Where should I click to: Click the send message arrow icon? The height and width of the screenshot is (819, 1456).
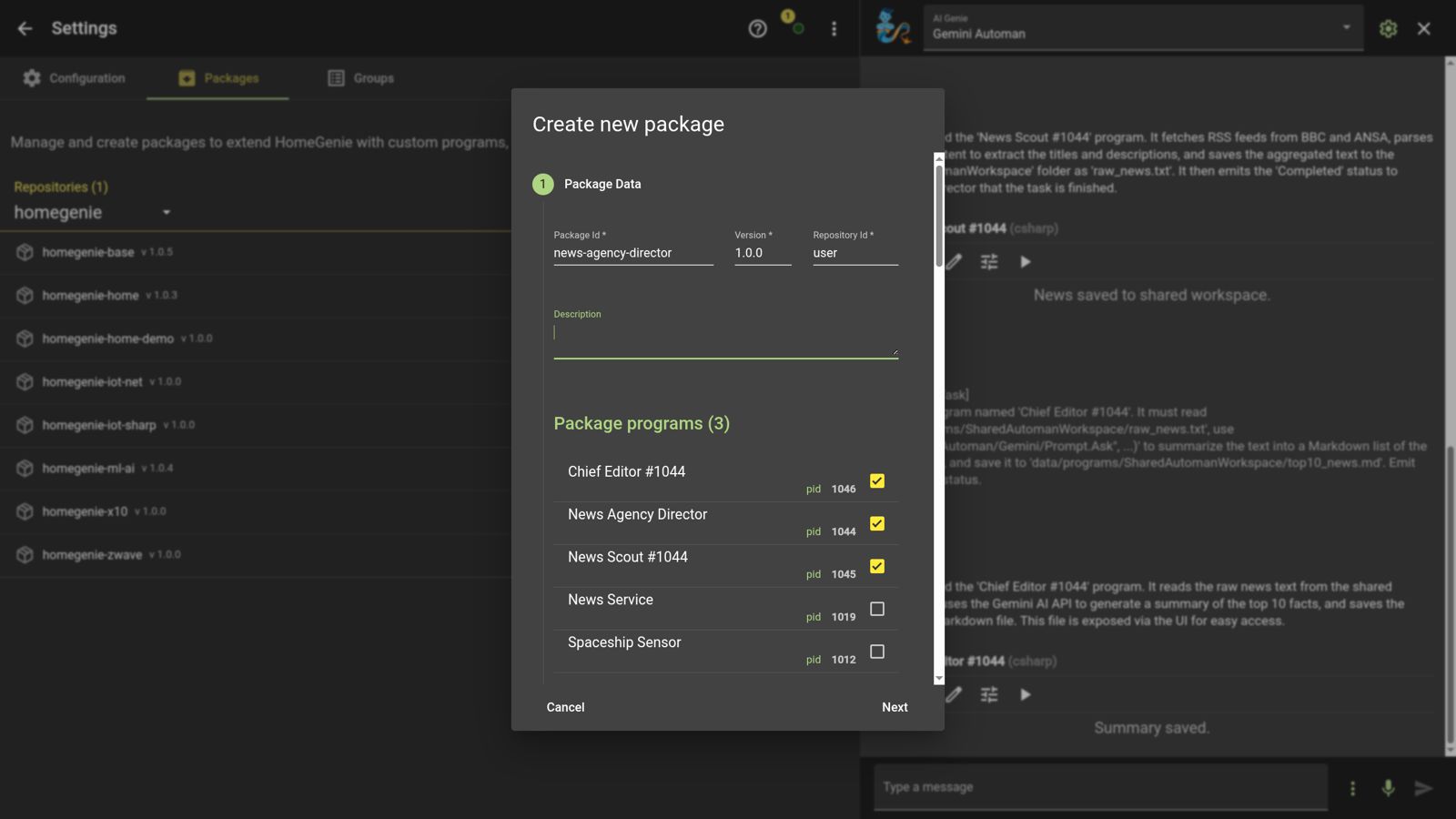click(x=1423, y=788)
